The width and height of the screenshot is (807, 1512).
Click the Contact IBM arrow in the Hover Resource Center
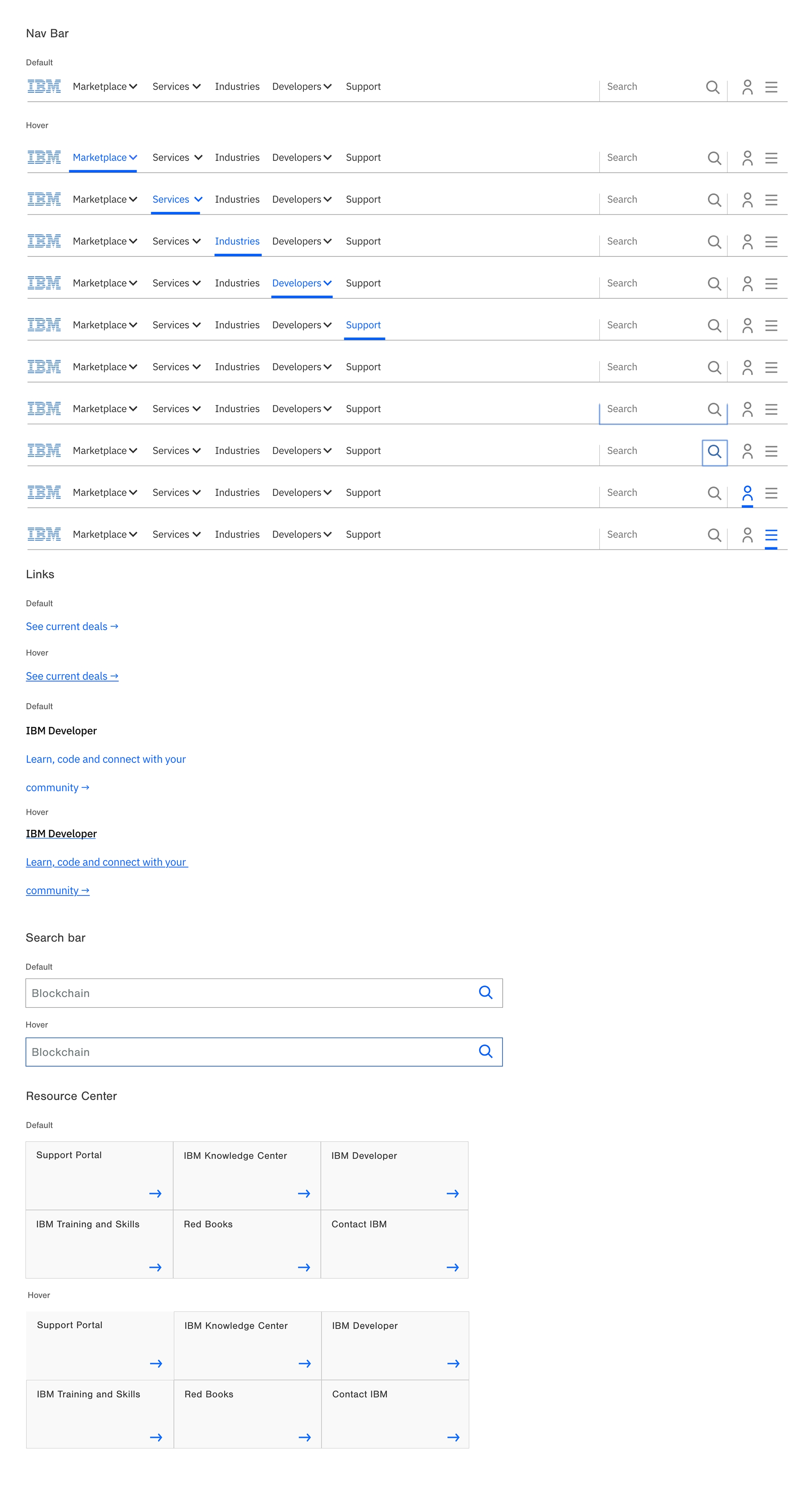click(453, 1438)
